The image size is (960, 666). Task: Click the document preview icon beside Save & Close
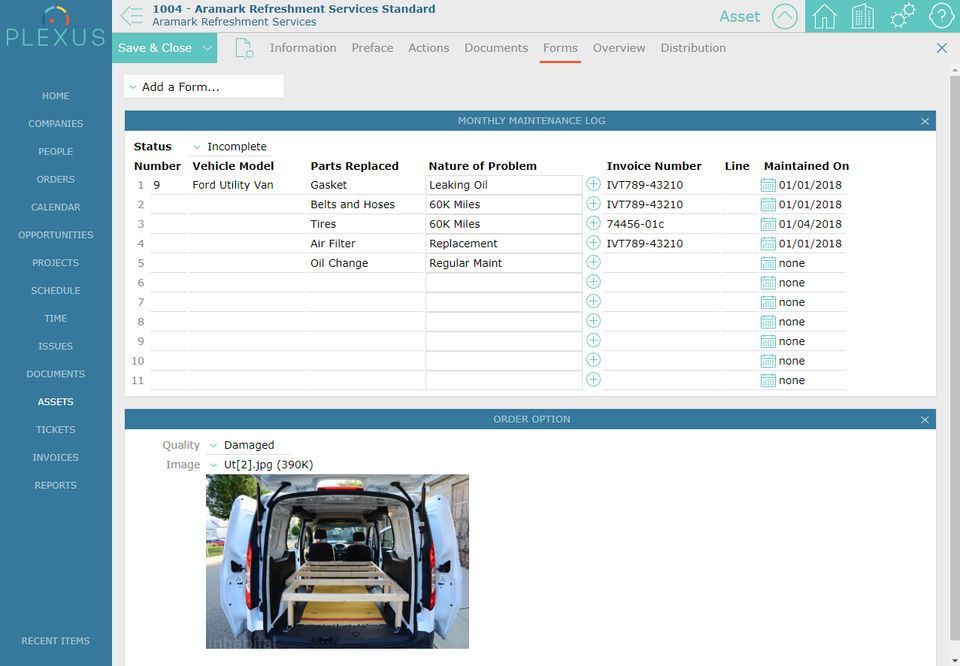click(x=244, y=48)
